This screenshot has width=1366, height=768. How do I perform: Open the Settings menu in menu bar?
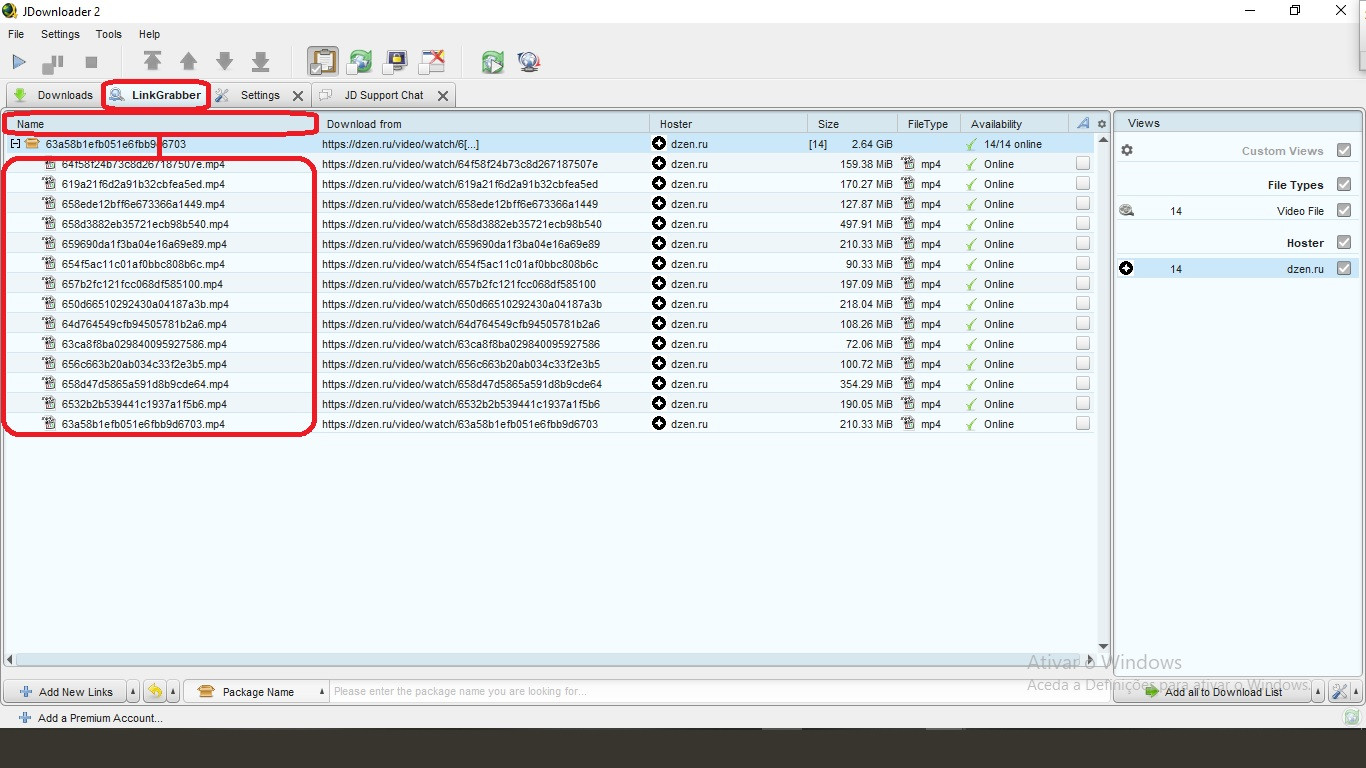60,34
